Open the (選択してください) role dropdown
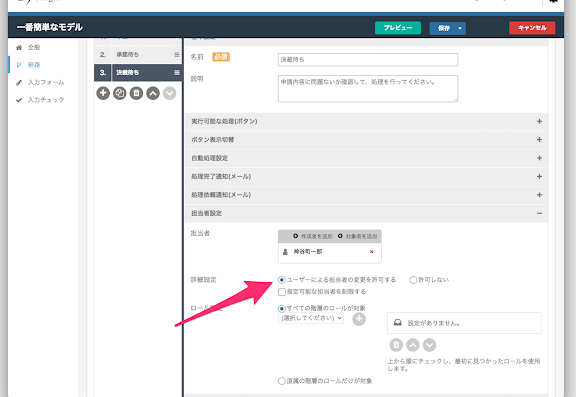This screenshot has height=397, width=576. click(x=311, y=318)
